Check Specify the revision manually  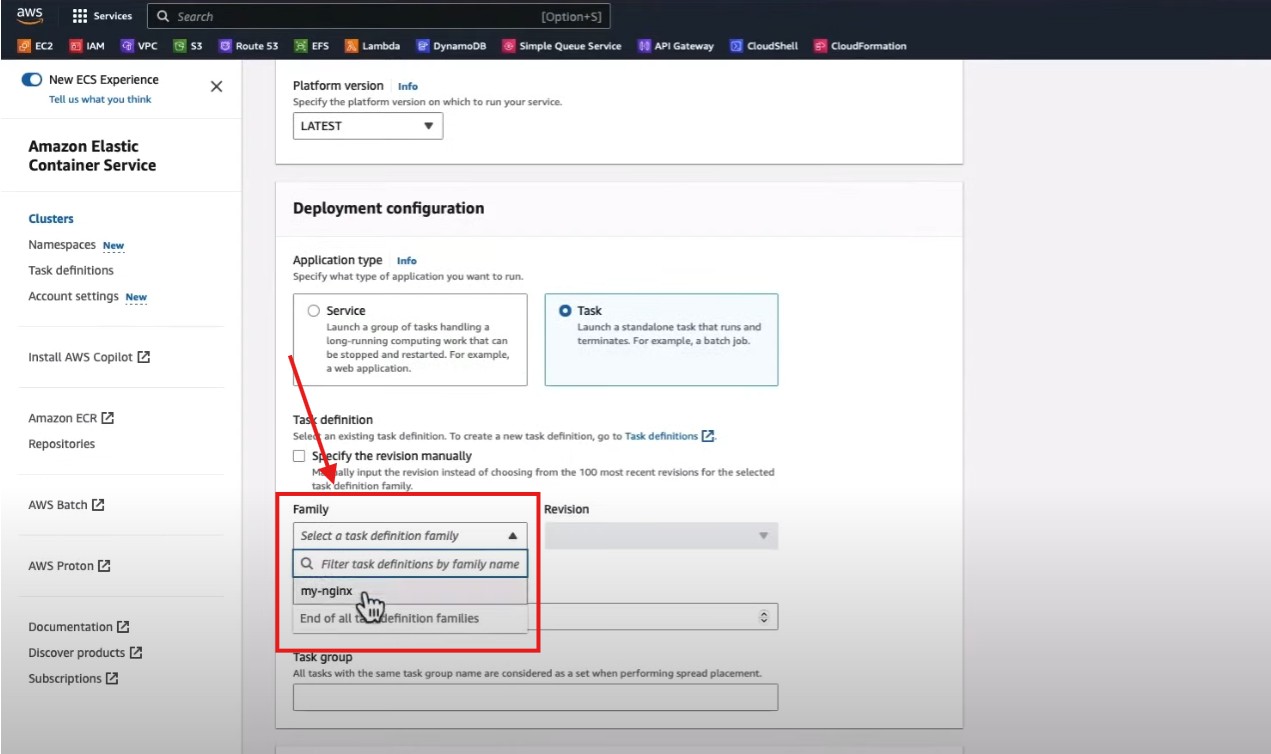299,456
